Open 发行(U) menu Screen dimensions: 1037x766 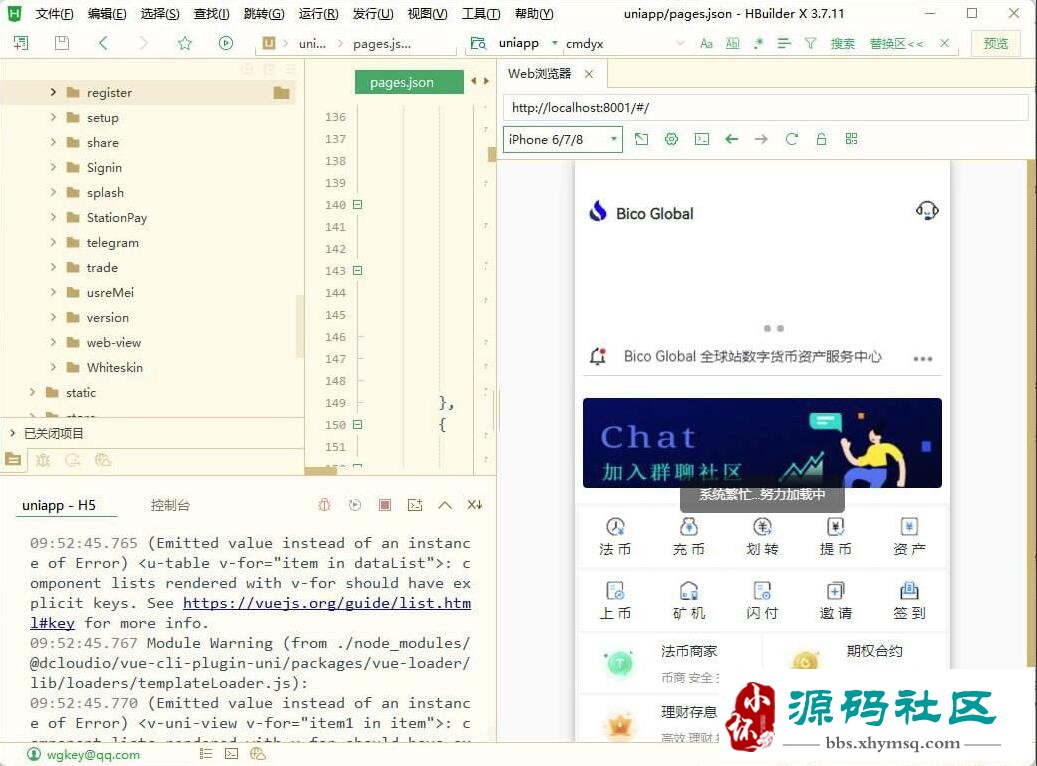coord(372,13)
